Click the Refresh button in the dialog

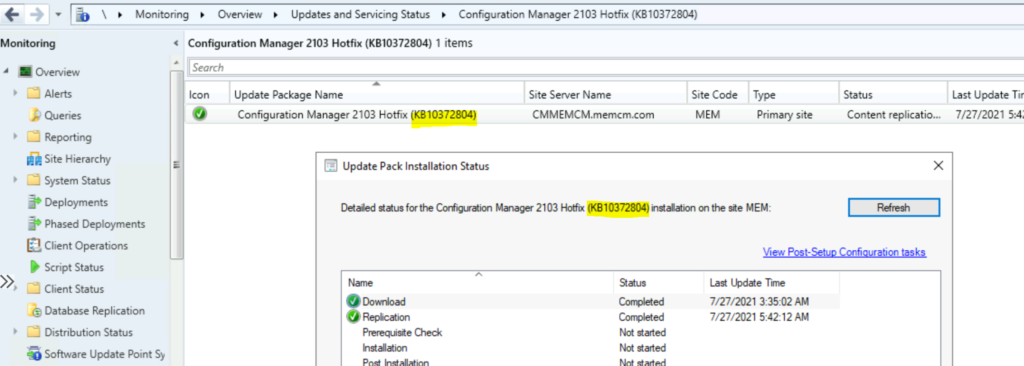click(x=893, y=207)
